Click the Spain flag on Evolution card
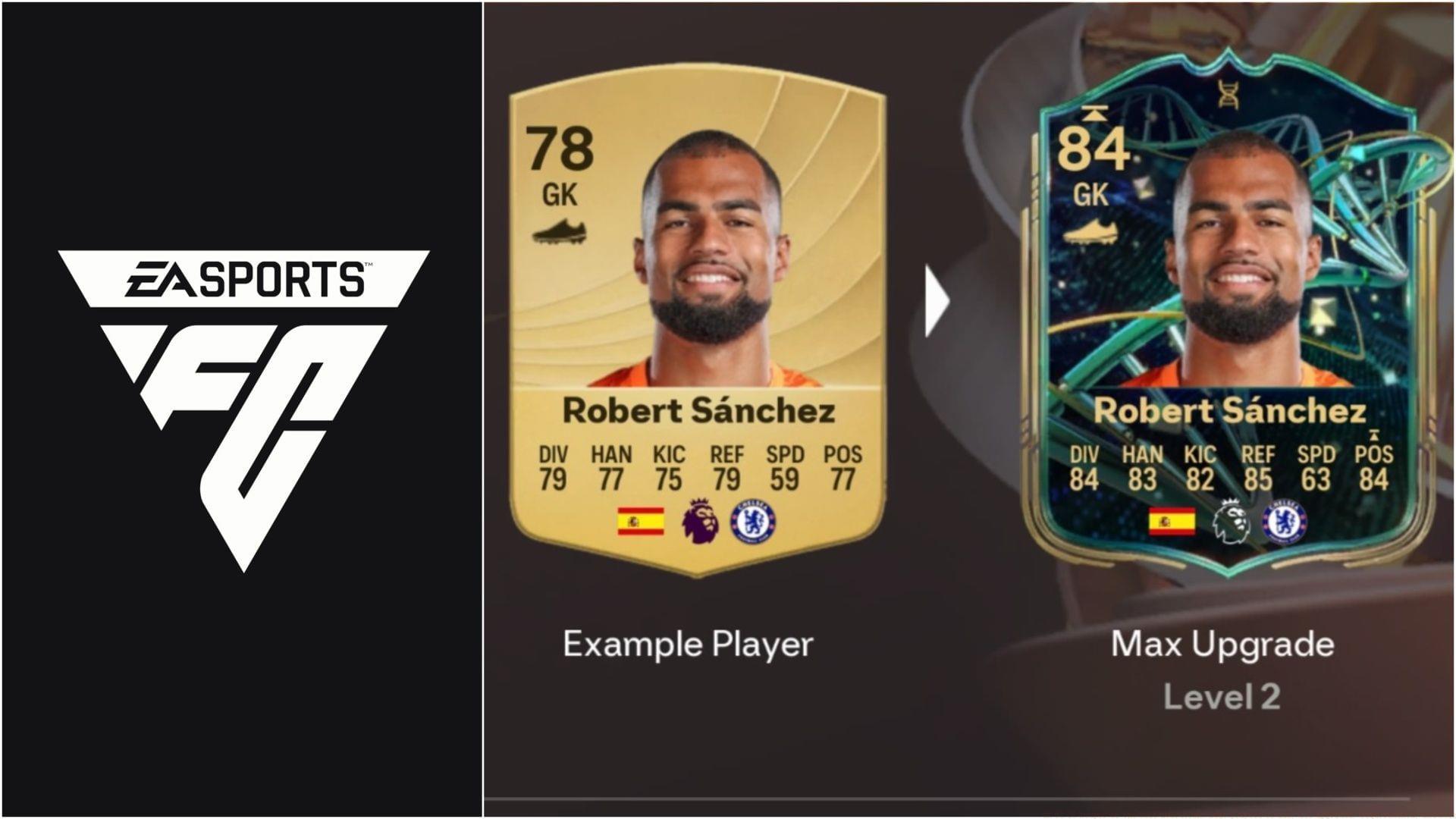 [1172, 522]
